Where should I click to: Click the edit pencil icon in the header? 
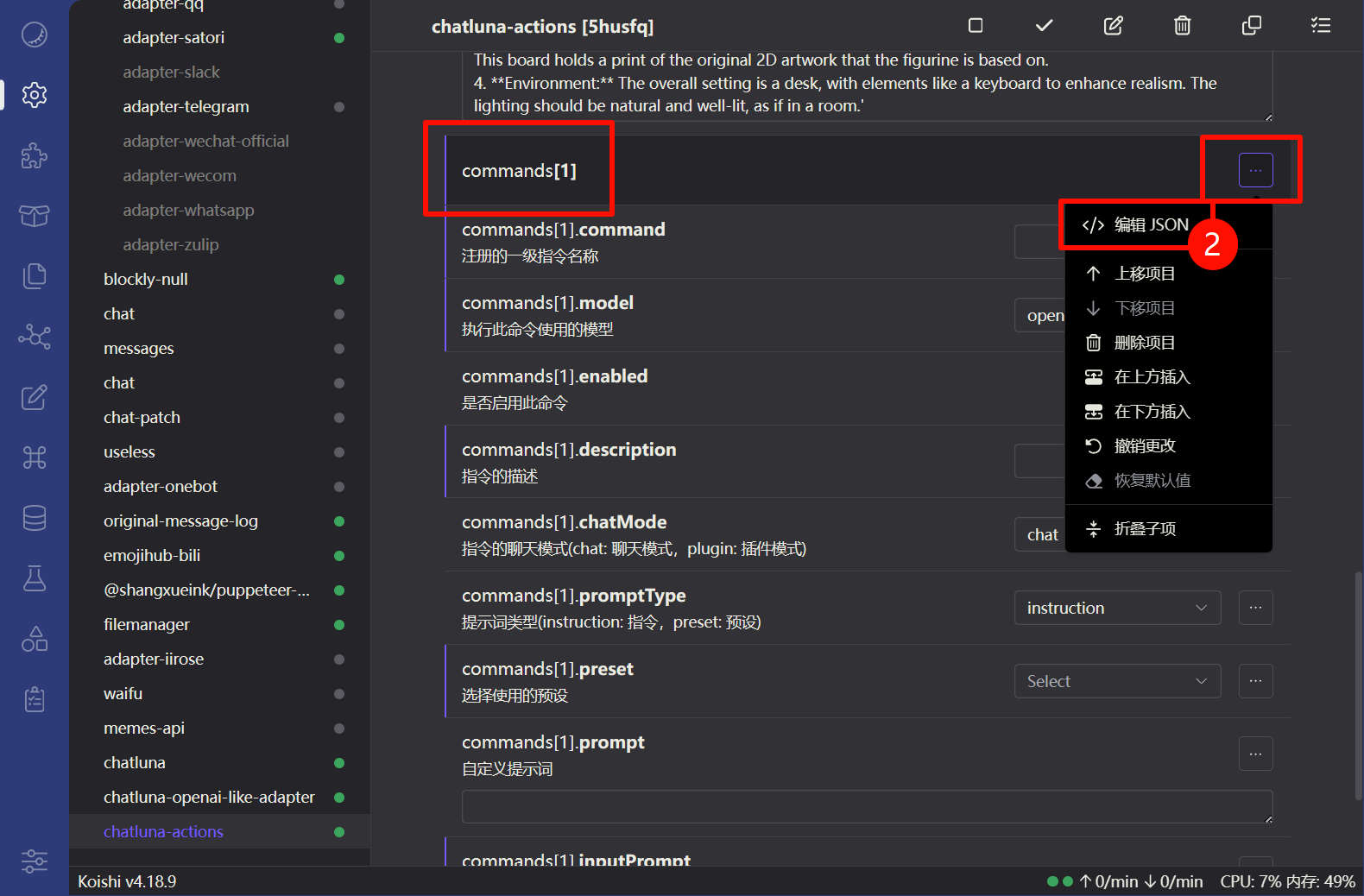tap(1113, 26)
